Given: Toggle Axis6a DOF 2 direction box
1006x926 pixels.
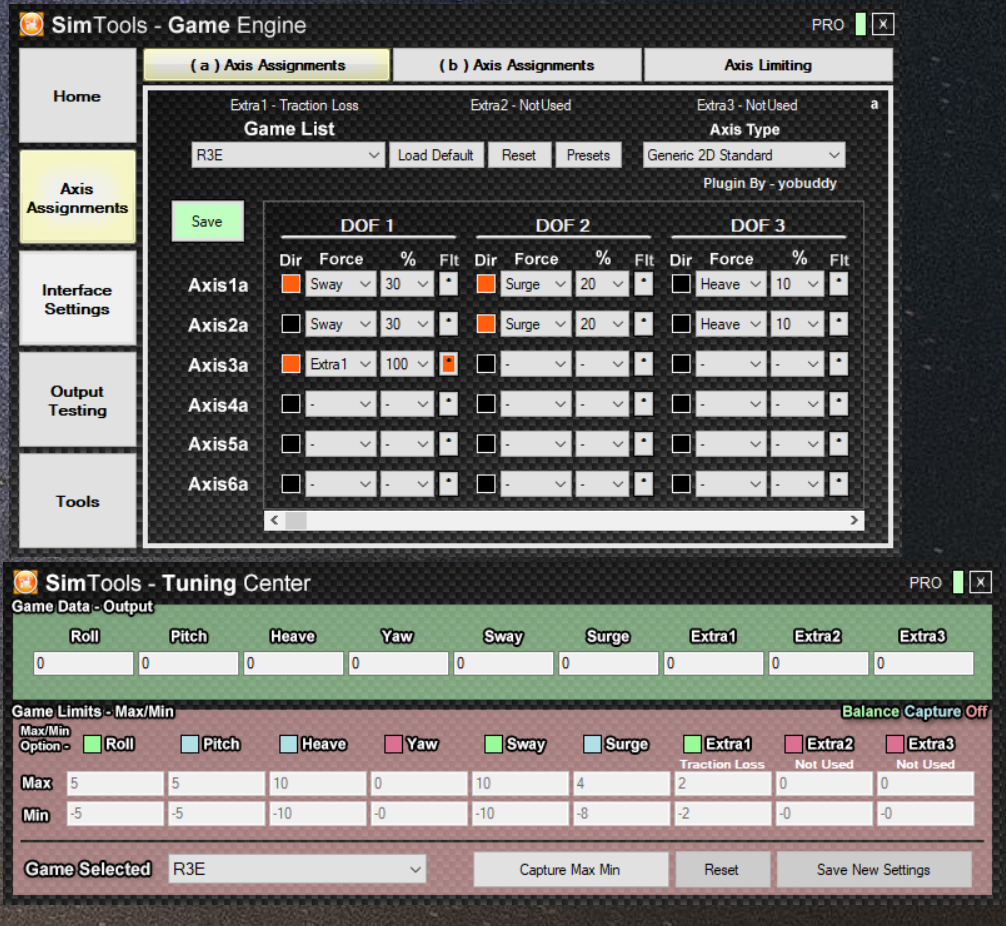Looking at the screenshot, I should [x=486, y=484].
